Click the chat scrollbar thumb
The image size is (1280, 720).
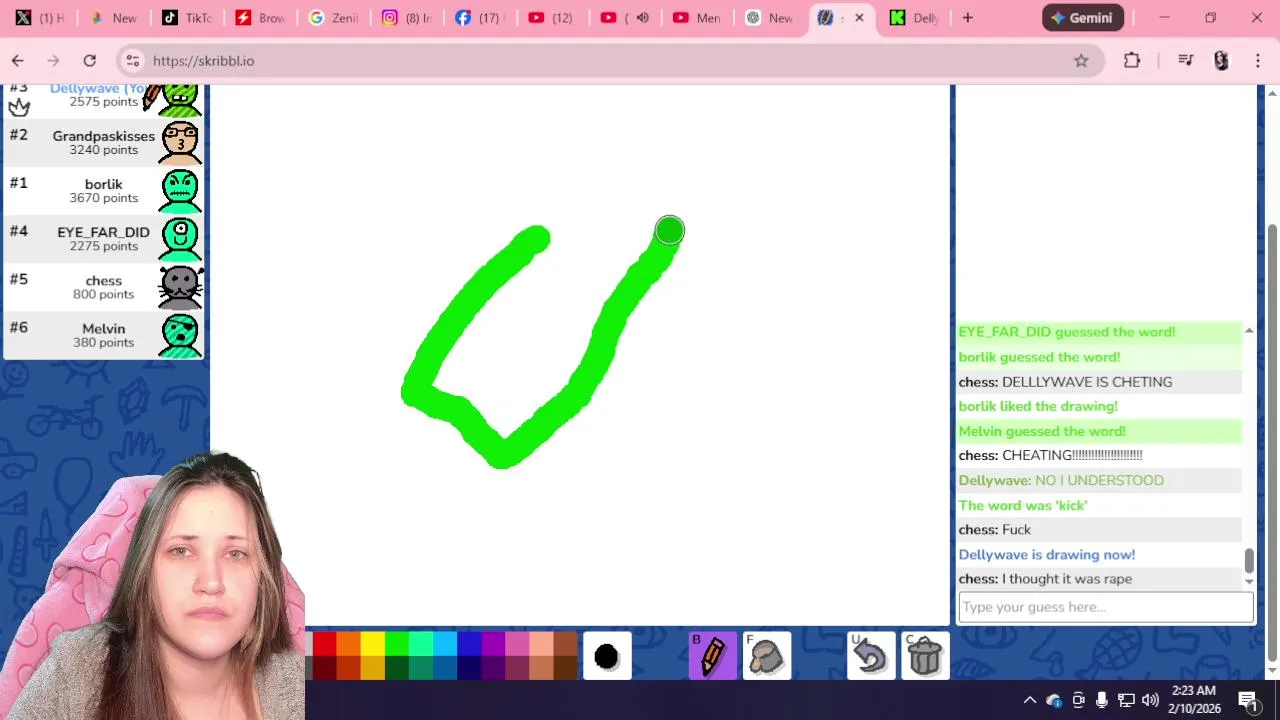1248,561
